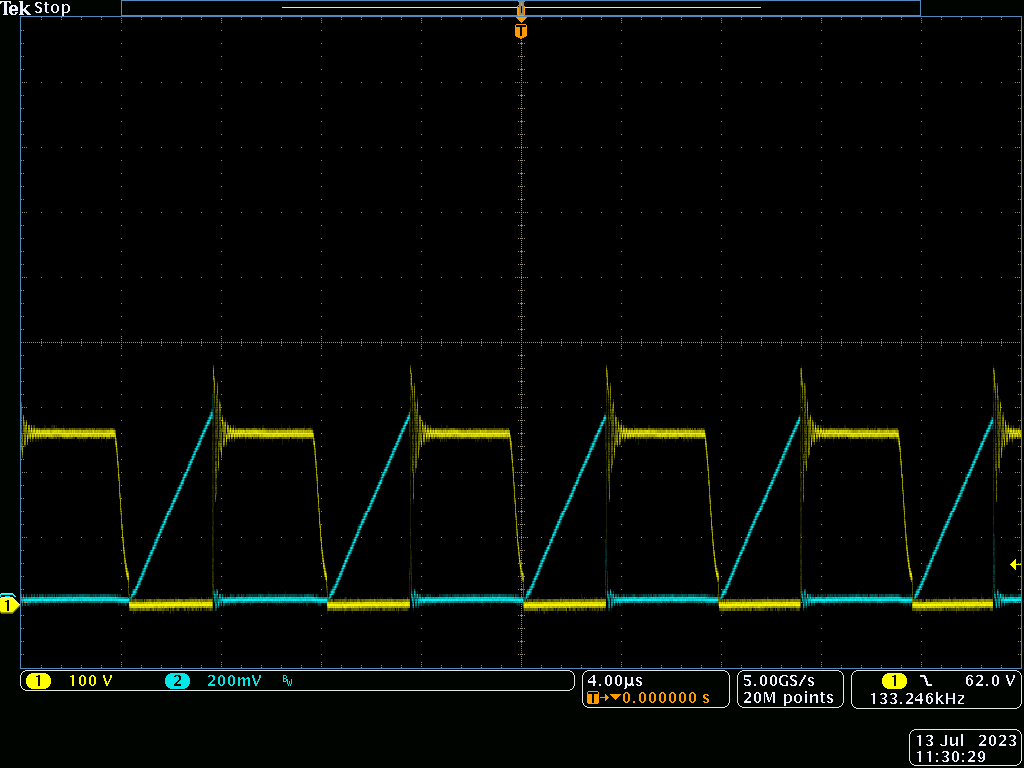Click the bandwidth limit indicator on channel 2
This screenshot has height=768, width=1024.
(x=287, y=680)
